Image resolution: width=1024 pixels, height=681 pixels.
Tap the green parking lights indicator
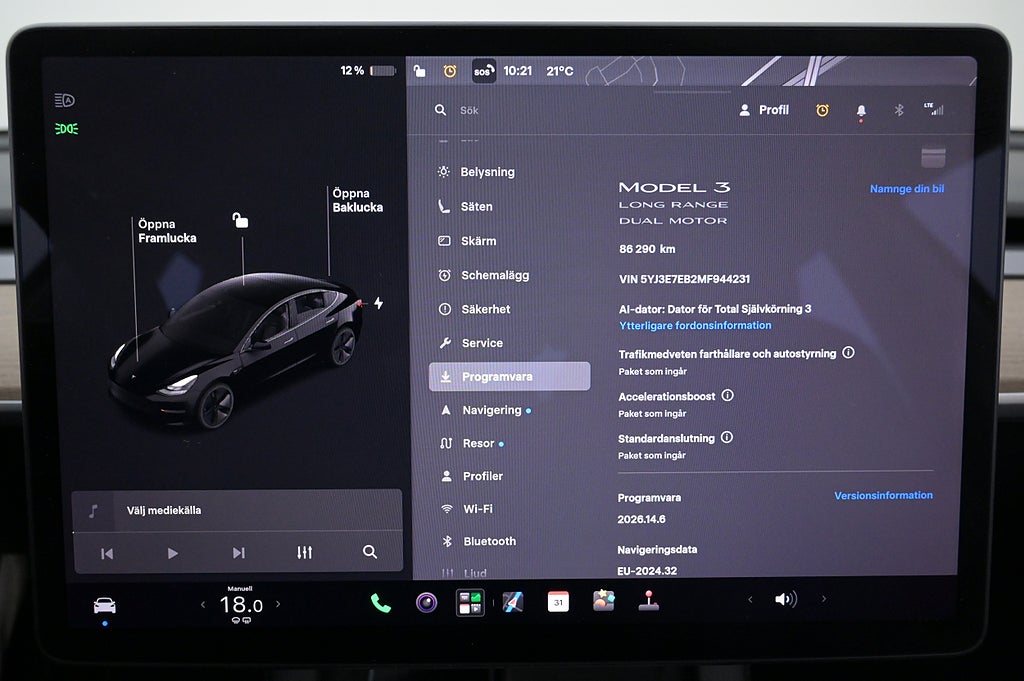click(67, 129)
